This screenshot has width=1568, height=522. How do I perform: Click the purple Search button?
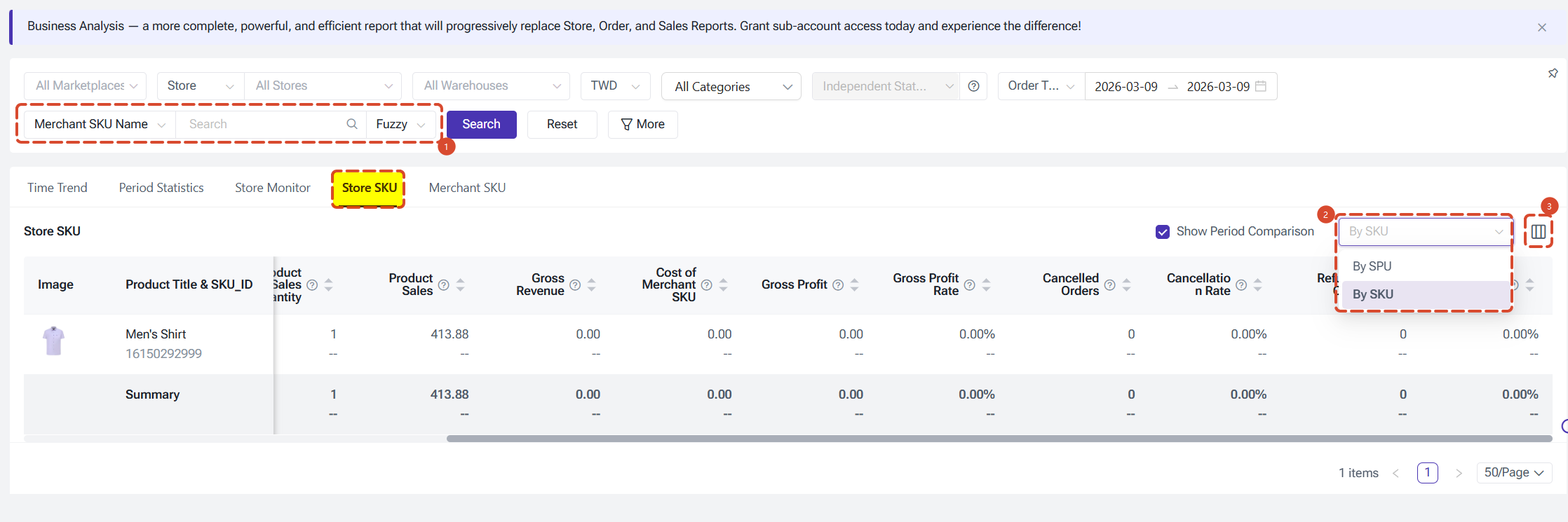(x=482, y=124)
